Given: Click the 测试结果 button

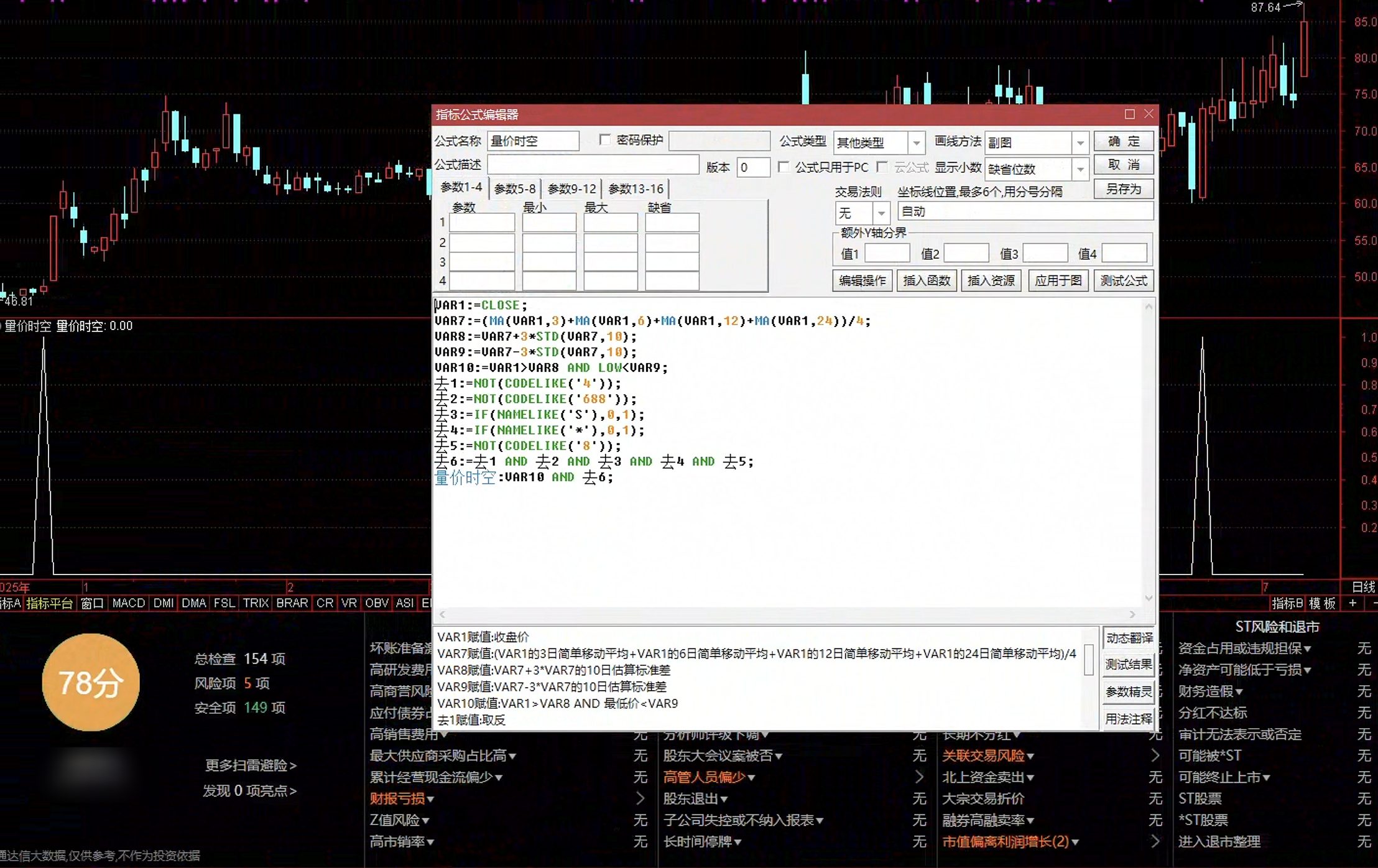Looking at the screenshot, I should [x=1129, y=665].
